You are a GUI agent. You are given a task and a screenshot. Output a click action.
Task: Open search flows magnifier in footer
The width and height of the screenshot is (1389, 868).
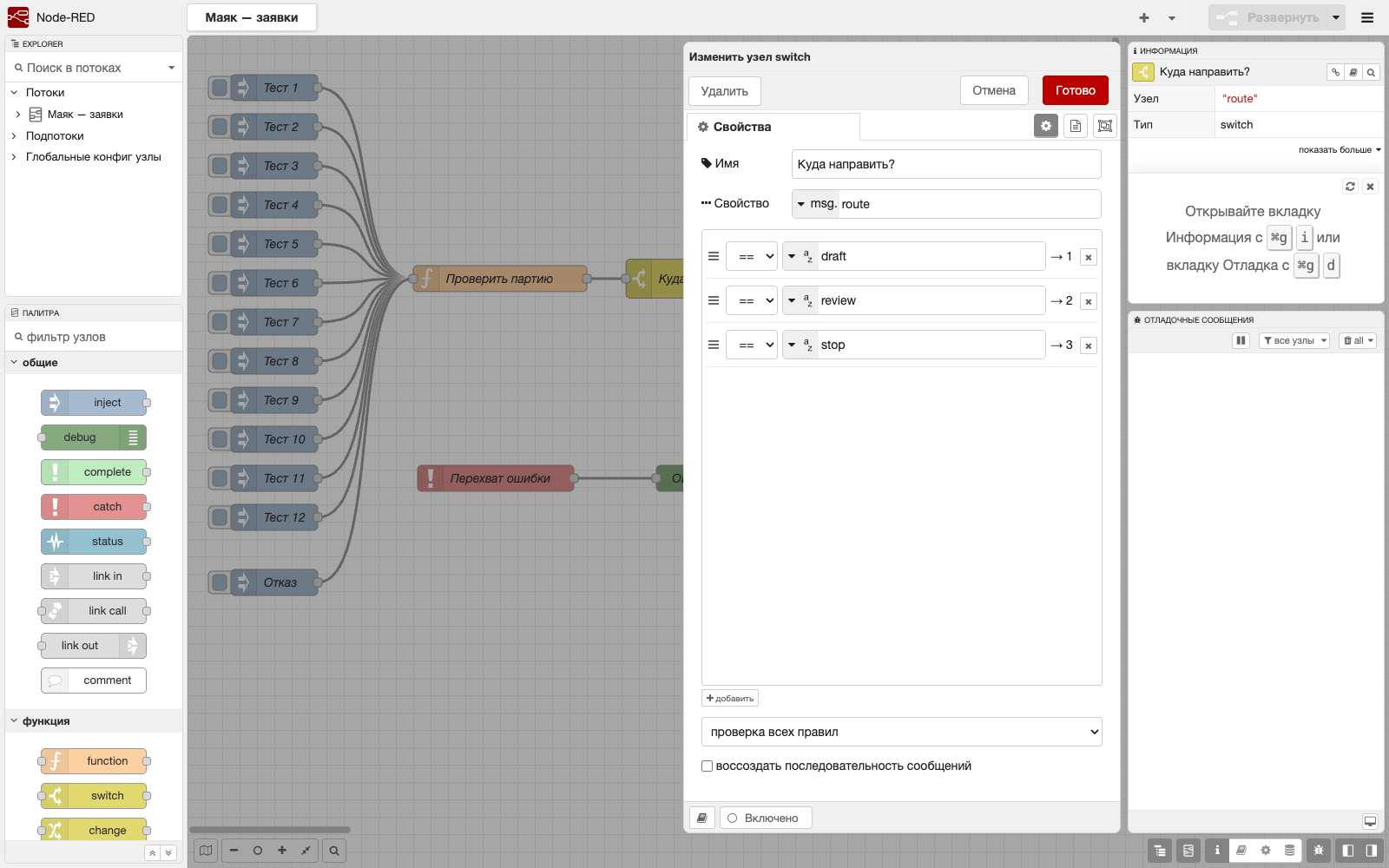point(334,851)
